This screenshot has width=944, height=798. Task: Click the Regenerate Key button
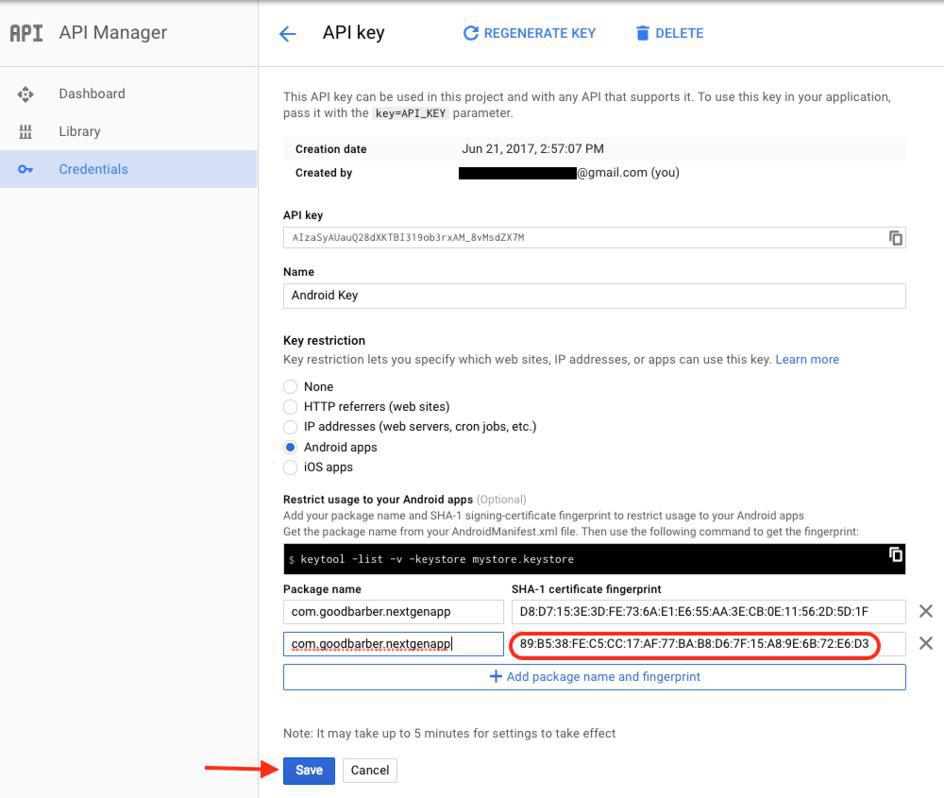point(529,33)
